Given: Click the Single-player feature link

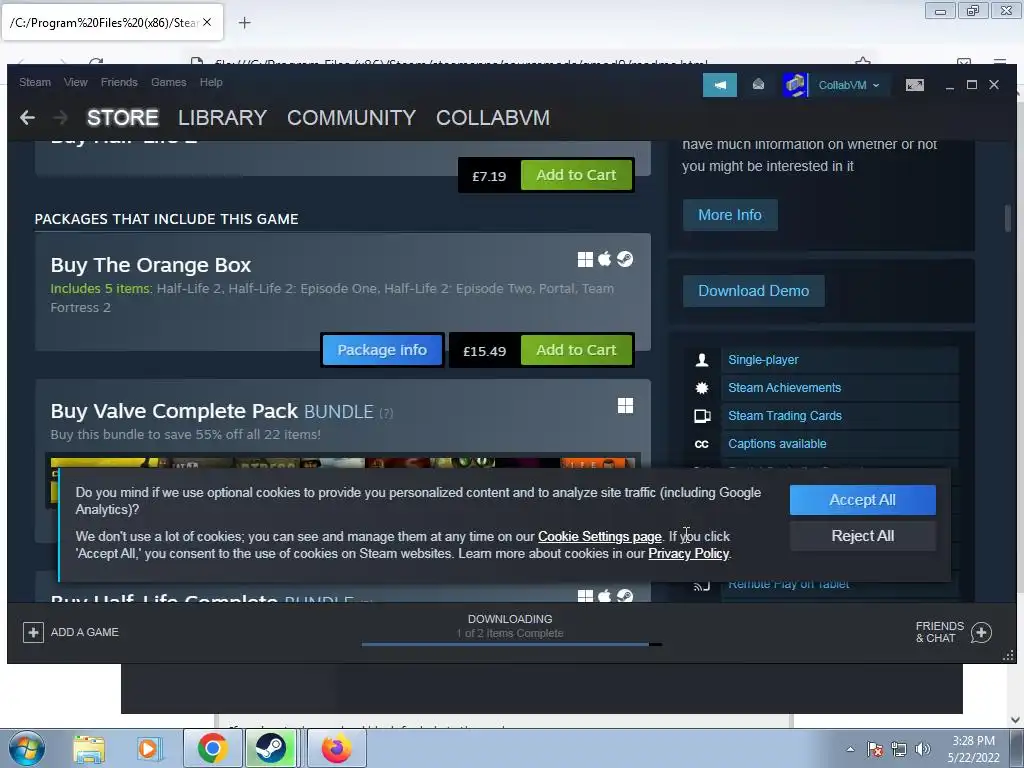Looking at the screenshot, I should click(763, 360).
